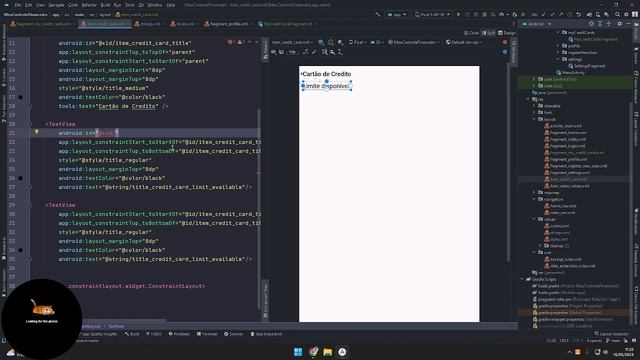Open the Problems tool window tab
640x360 pixels.
[x=179, y=334]
